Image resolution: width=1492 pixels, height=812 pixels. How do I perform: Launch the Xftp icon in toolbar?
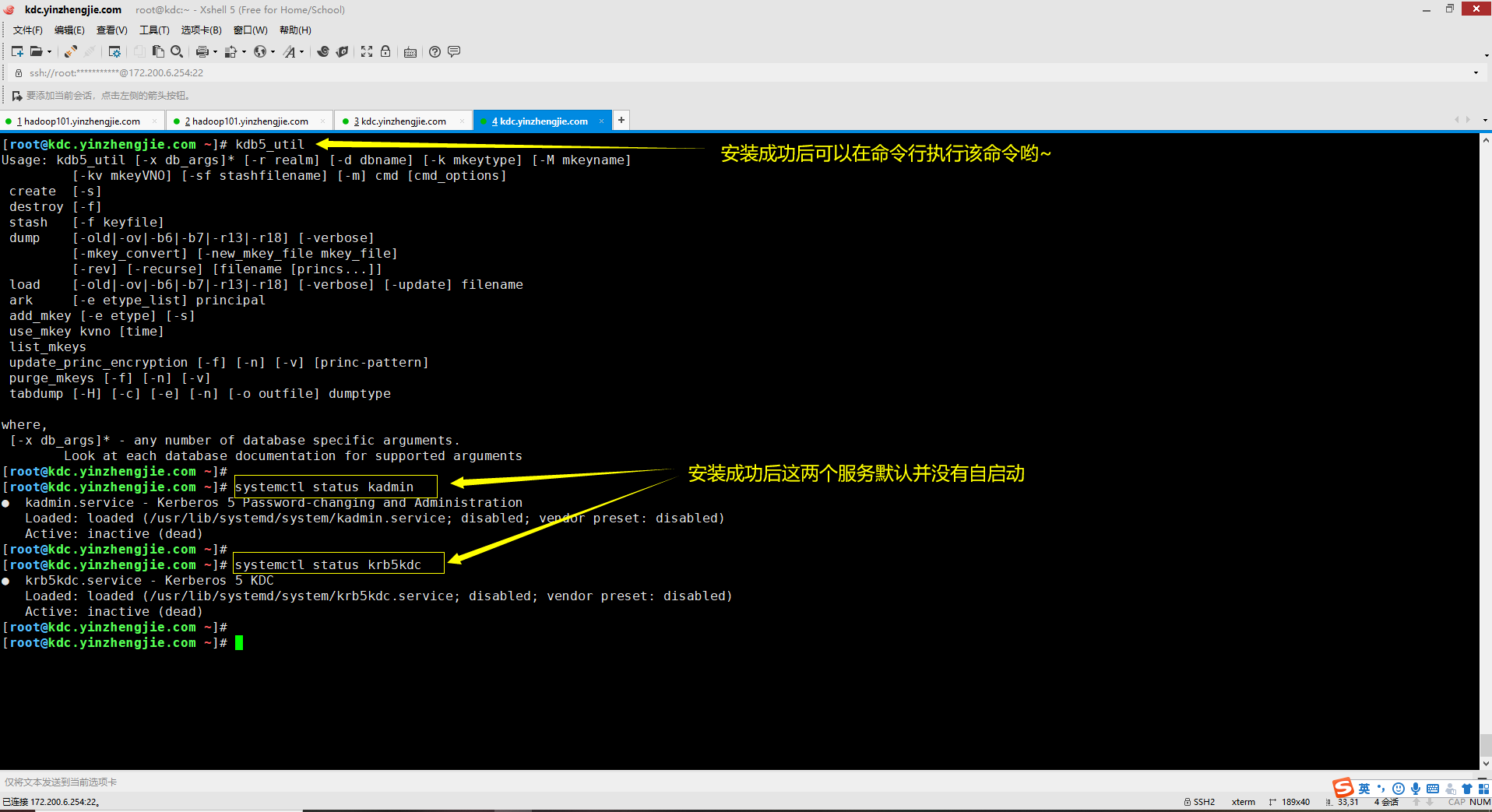(342, 51)
